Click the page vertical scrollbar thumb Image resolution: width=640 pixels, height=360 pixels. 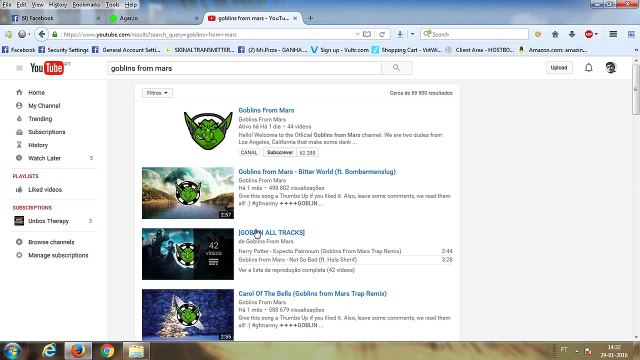[636, 89]
